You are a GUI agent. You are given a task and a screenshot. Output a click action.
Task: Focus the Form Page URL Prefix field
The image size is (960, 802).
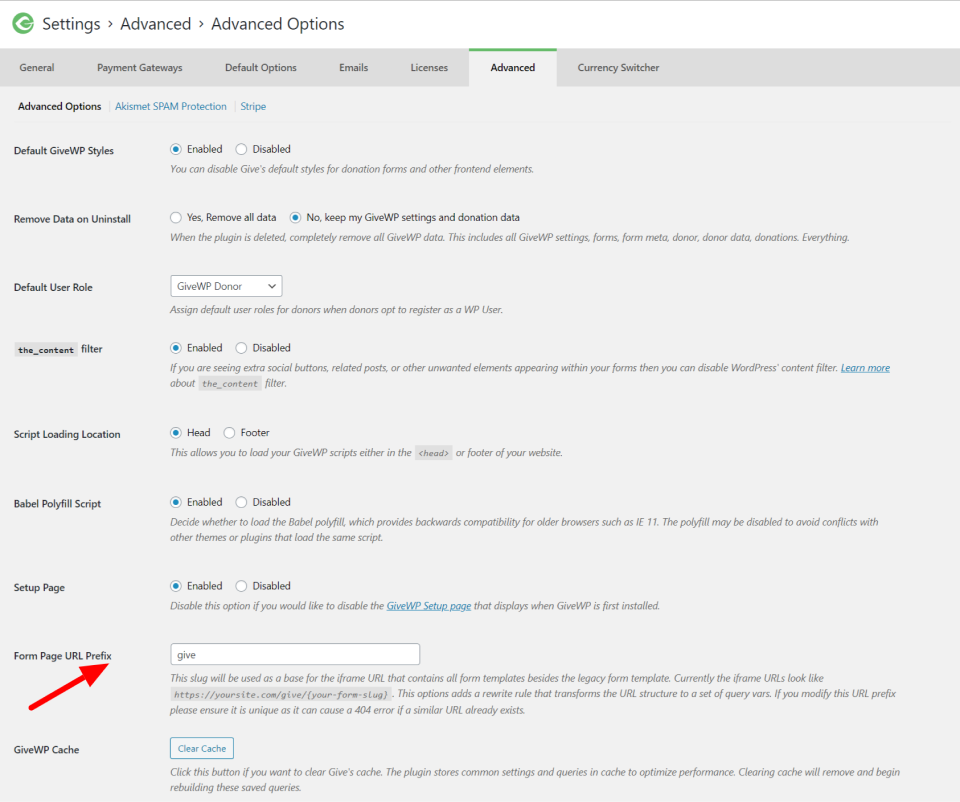[295, 654]
